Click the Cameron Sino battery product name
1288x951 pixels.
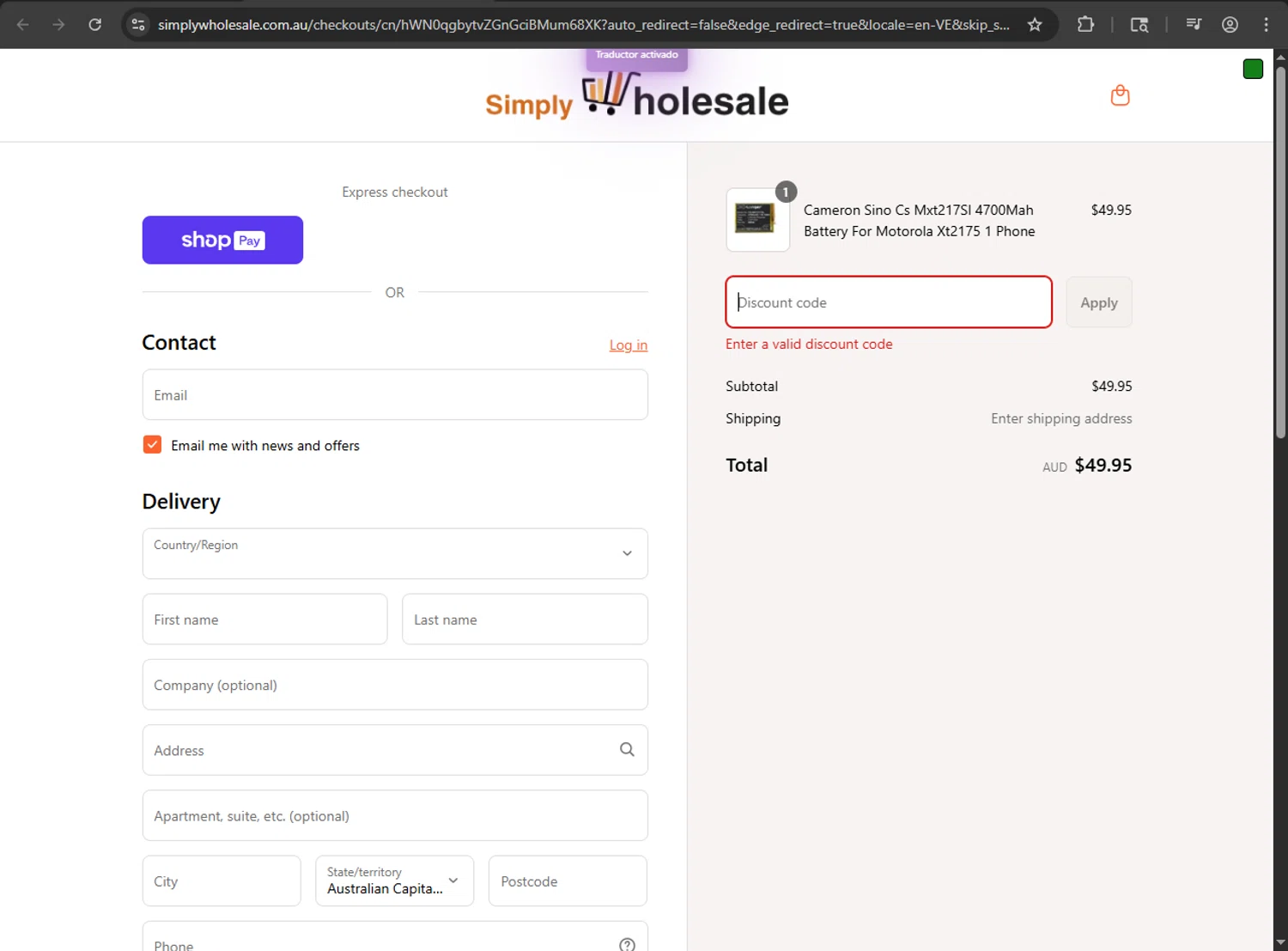[919, 221]
